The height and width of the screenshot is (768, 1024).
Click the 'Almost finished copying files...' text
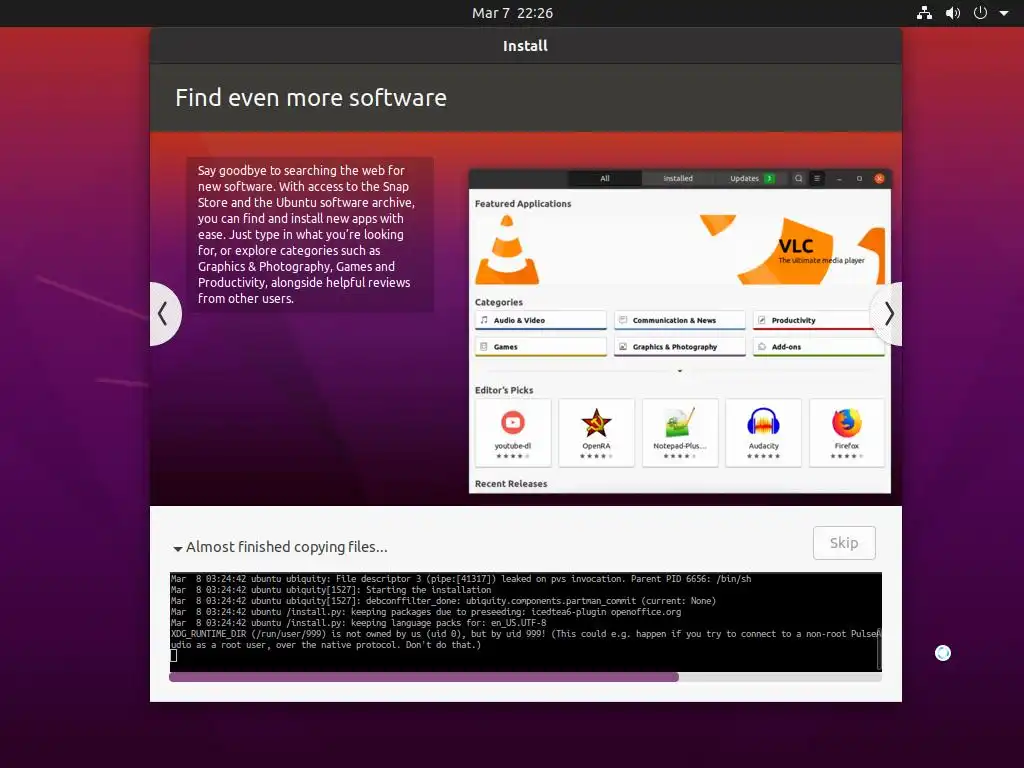tap(287, 547)
